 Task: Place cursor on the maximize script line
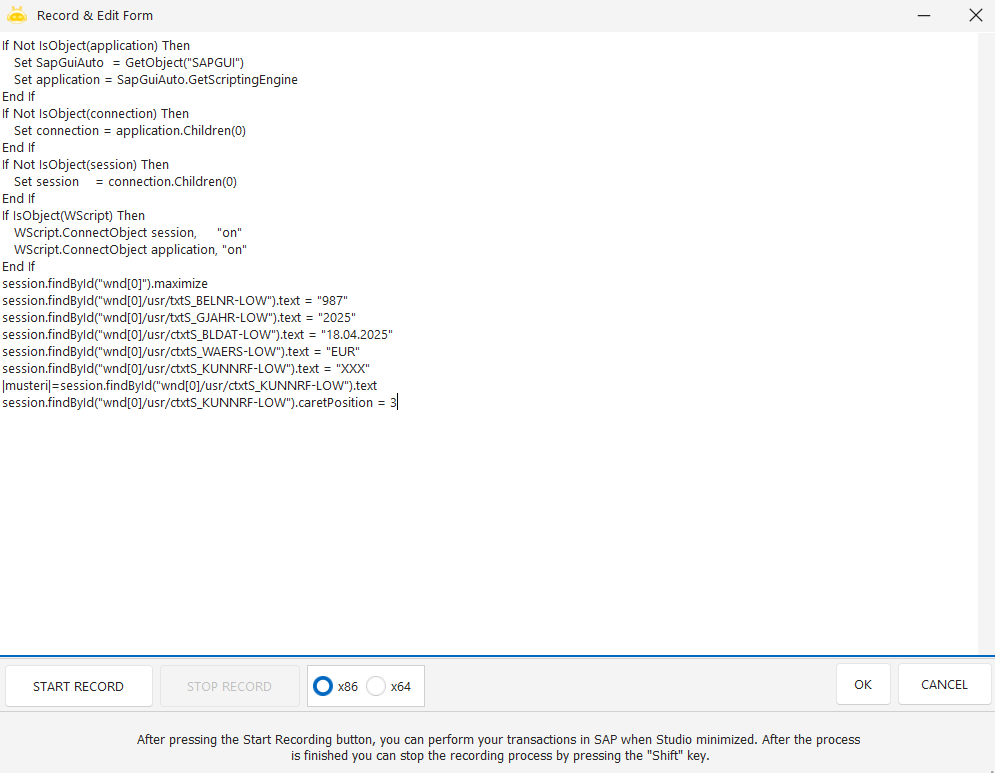pos(105,284)
